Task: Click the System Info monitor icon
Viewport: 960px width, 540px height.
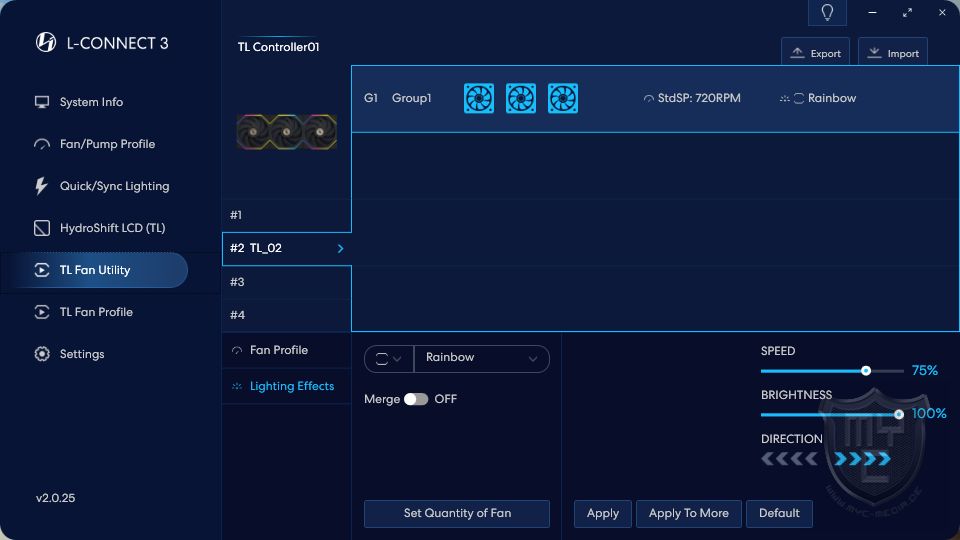Action: pos(42,102)
